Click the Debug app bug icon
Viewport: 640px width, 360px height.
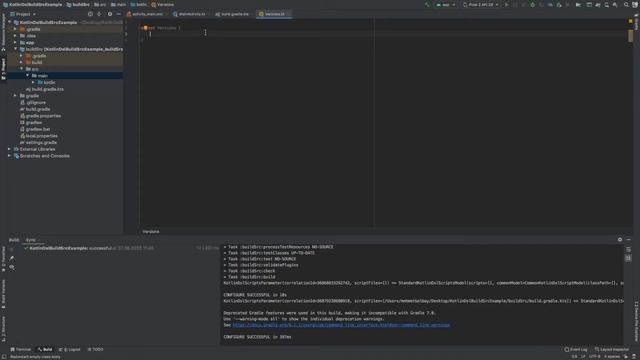(x=532, y=5)
